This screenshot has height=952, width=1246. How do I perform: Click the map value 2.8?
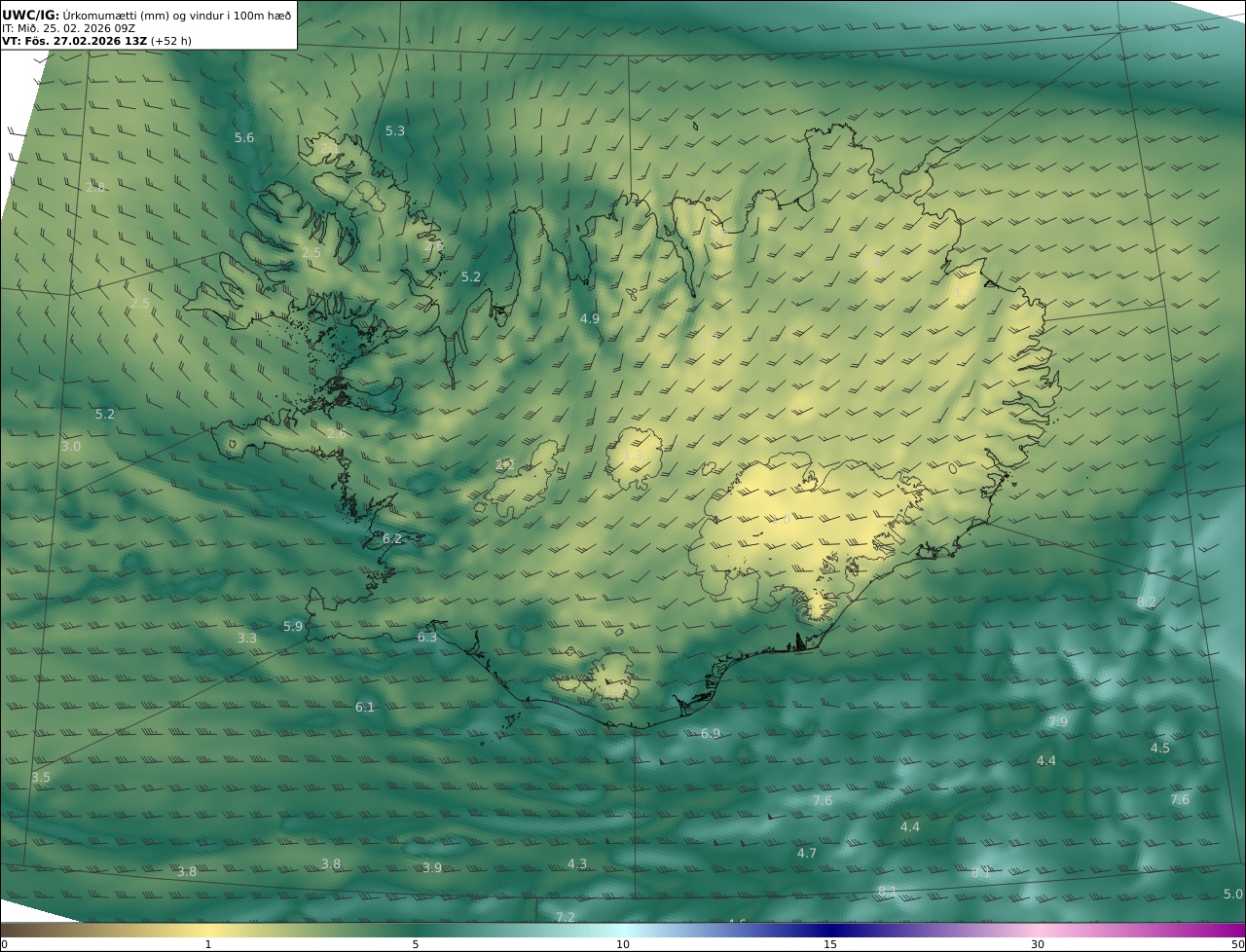(x=95, y=187)
